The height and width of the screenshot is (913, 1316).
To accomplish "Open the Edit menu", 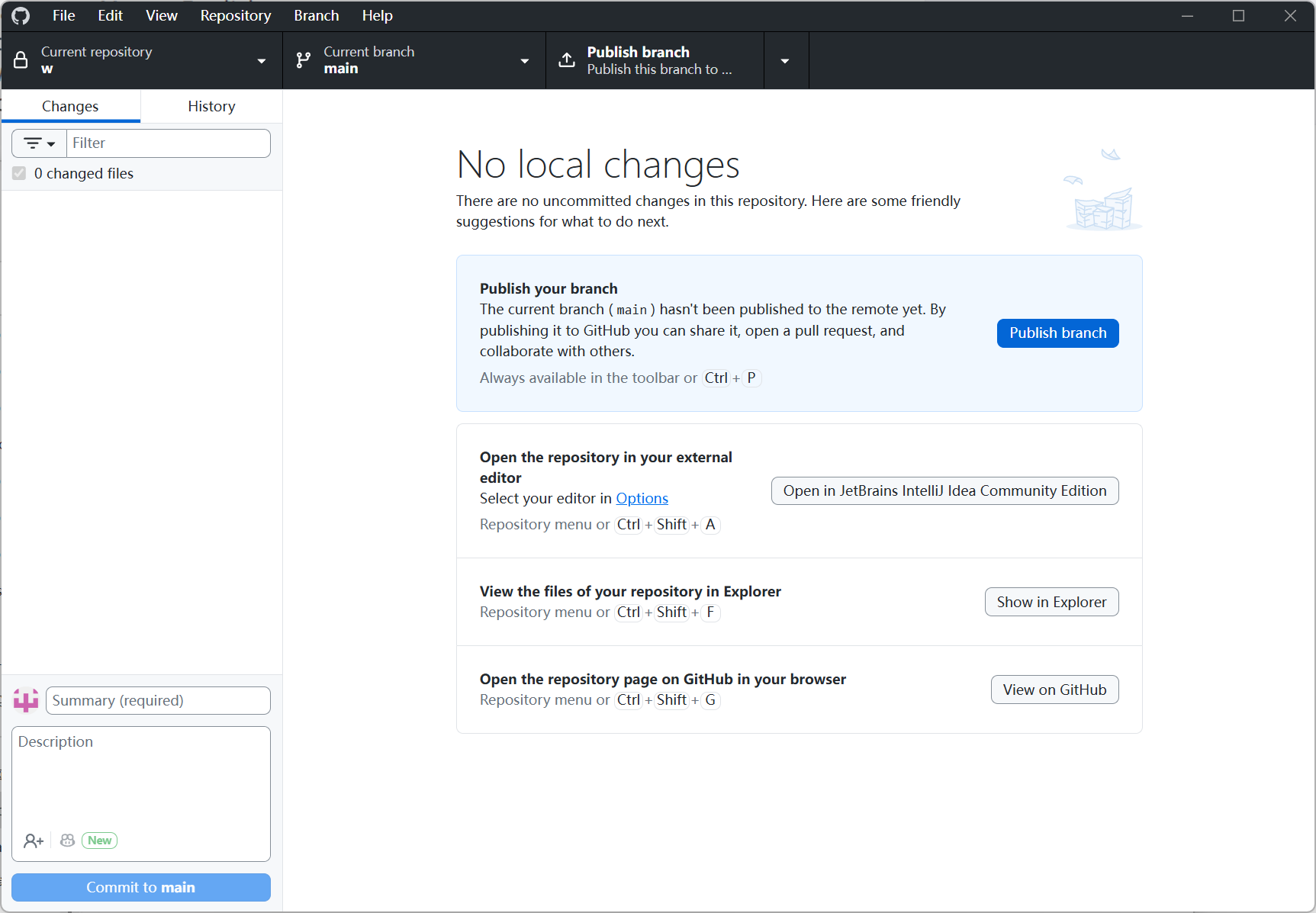I will (110, 15).
